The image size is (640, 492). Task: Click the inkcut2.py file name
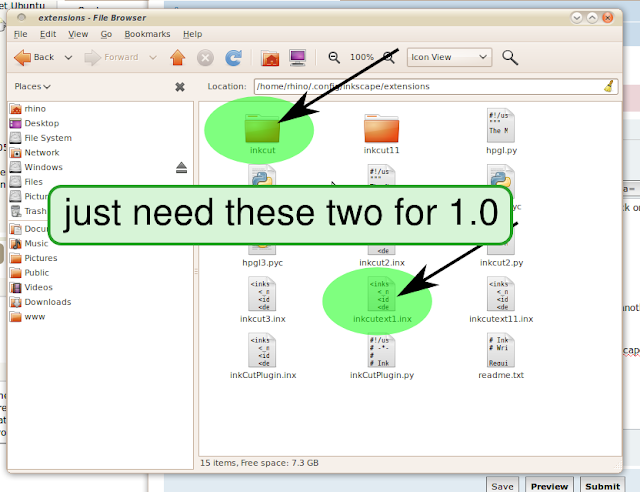[x=502, y=263]
